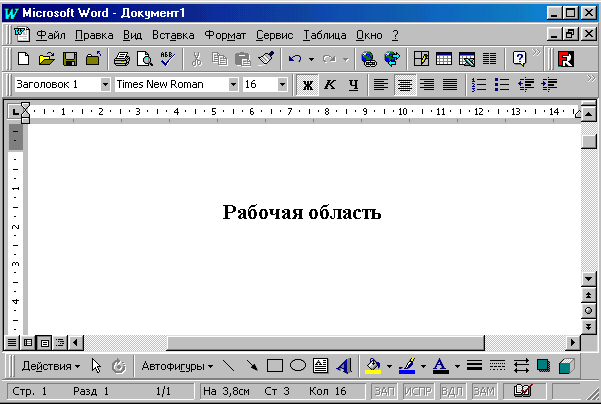This screenshot has height=404, width=601.
Task: Open the Сервис menu
Action: tap(274, 35)
